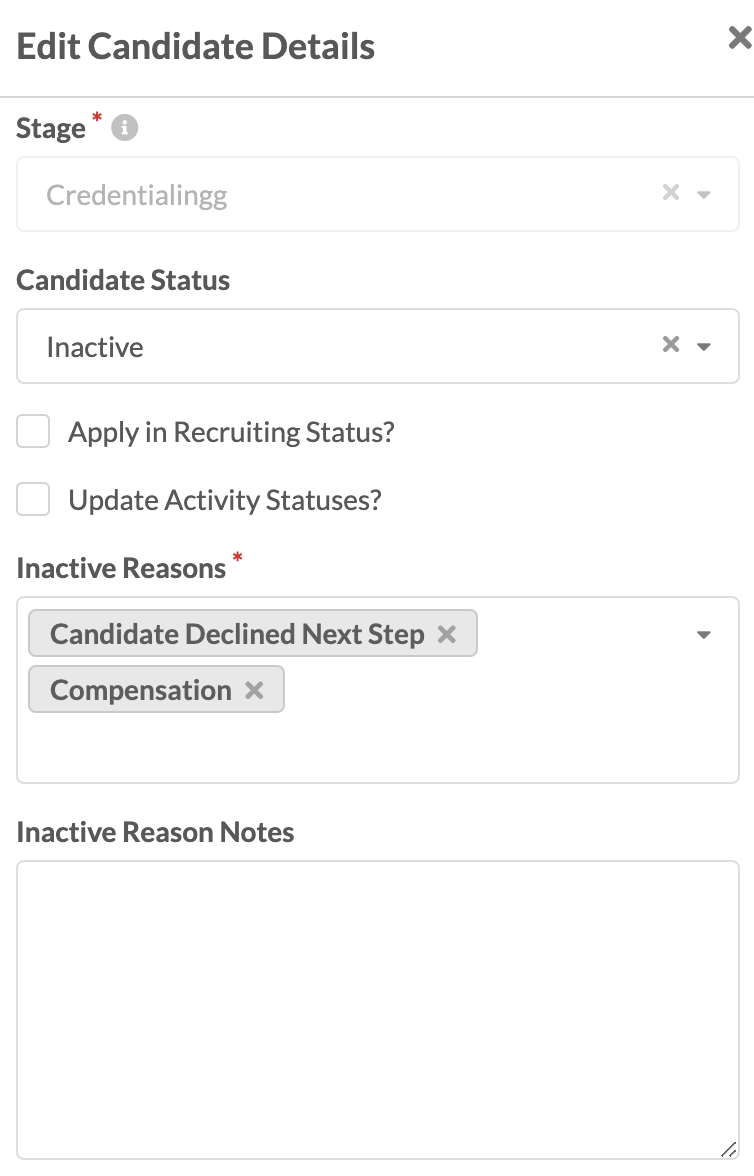Remove the Compensation reason tag
Screen dimensions: 754x1176
(254, 690)
